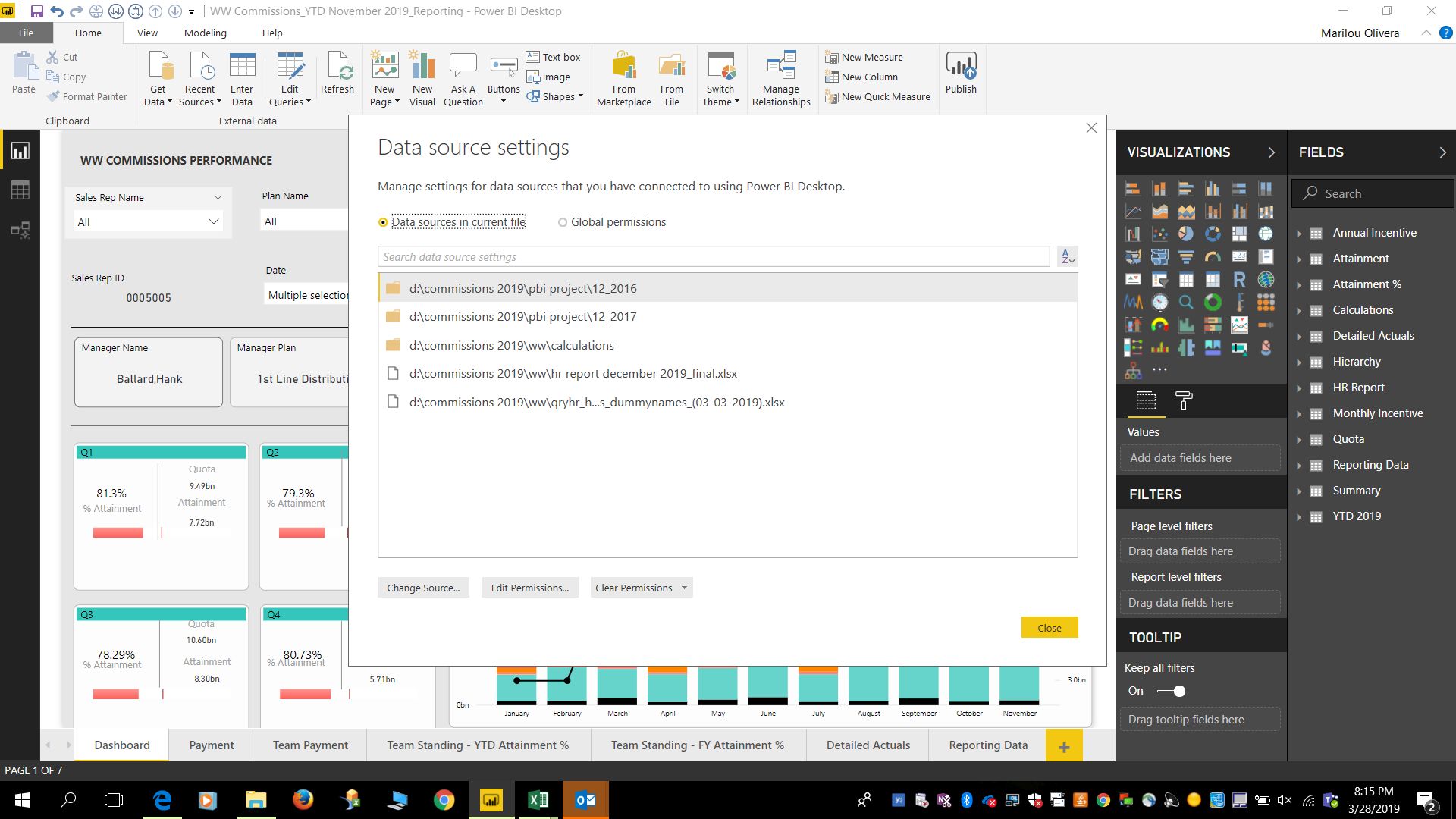Open Edit Queries in the ribbon
1456x819 pixels.
[x=290, y=79]
